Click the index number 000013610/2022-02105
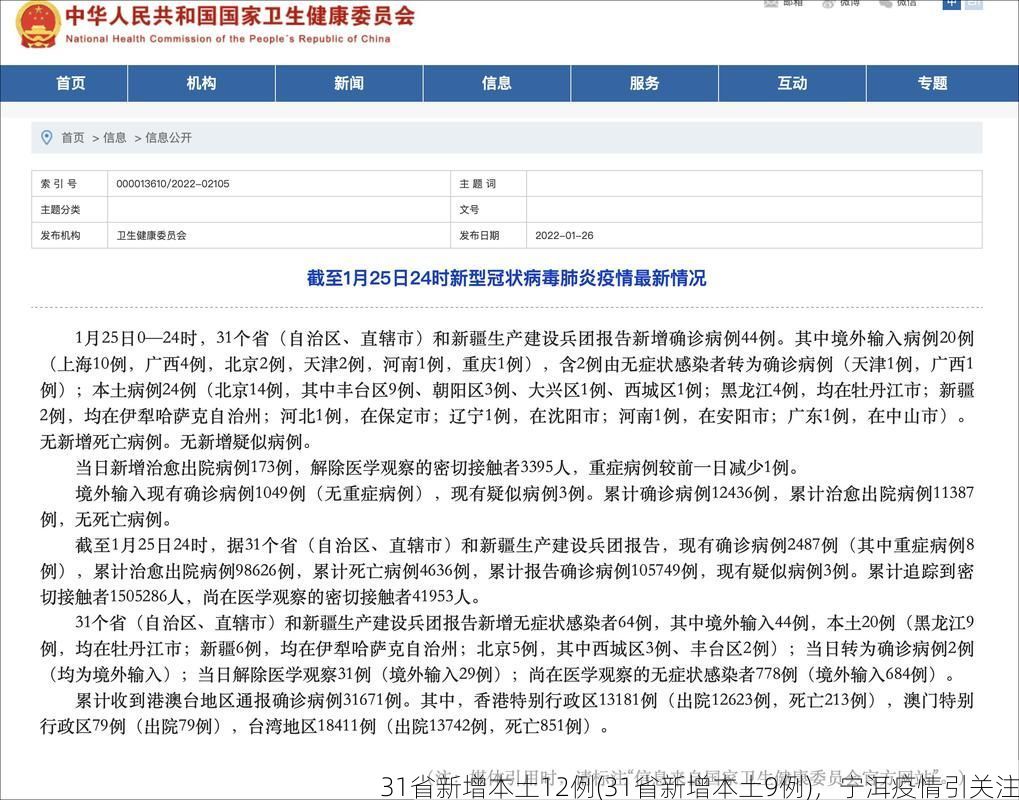1019x800 pixels. [173, 184]
